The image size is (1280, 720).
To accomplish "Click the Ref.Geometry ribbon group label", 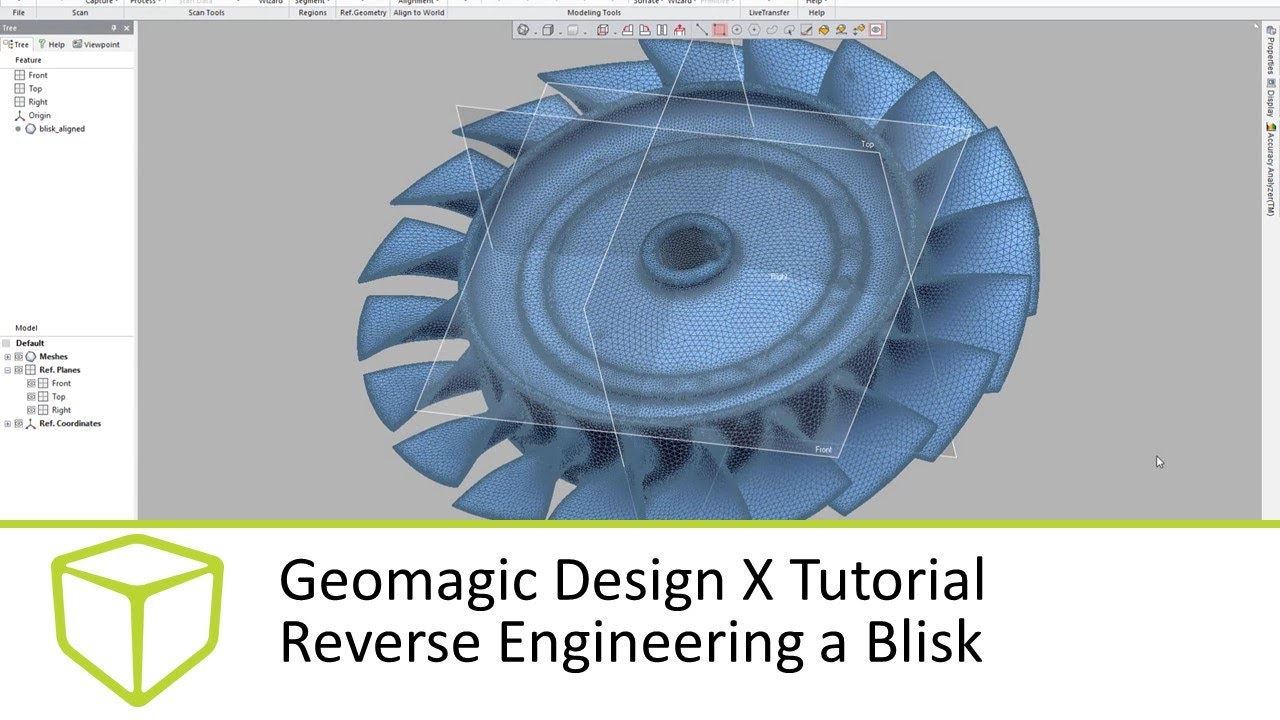I will pyautogui.click(x=363, y=13).
